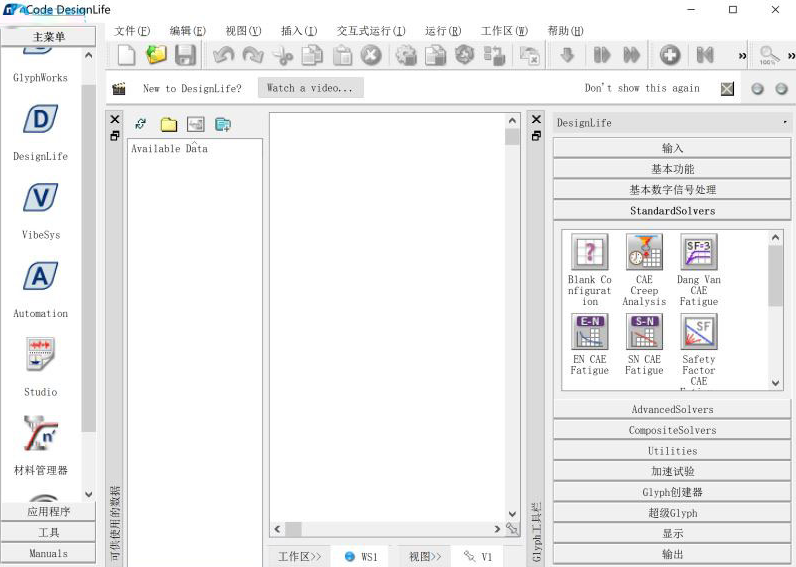
Task: Click the Watch a video button
Action: pyautogui.click(x=310, y=88)
